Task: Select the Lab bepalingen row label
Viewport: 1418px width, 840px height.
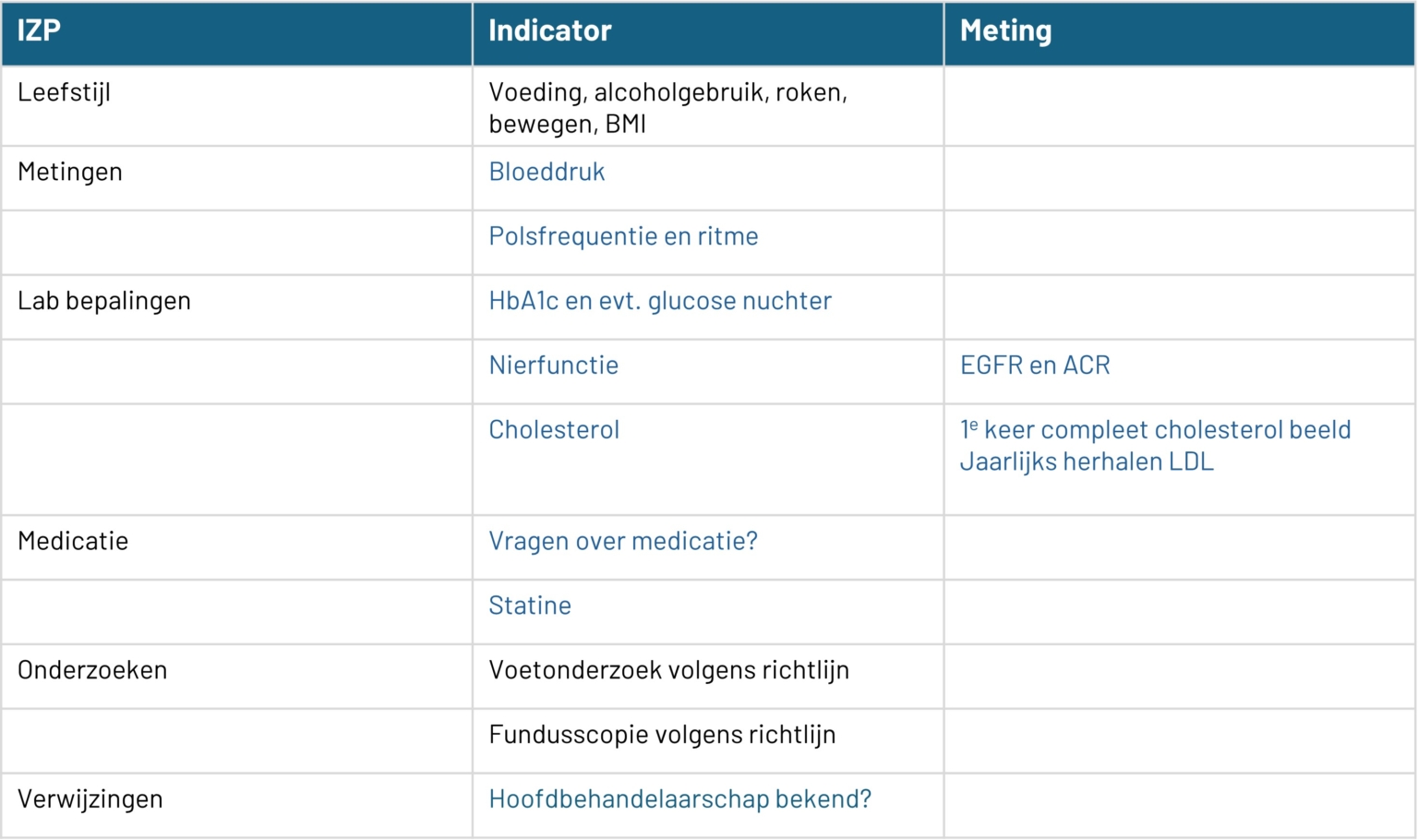Action: click(x=104, y=301)
